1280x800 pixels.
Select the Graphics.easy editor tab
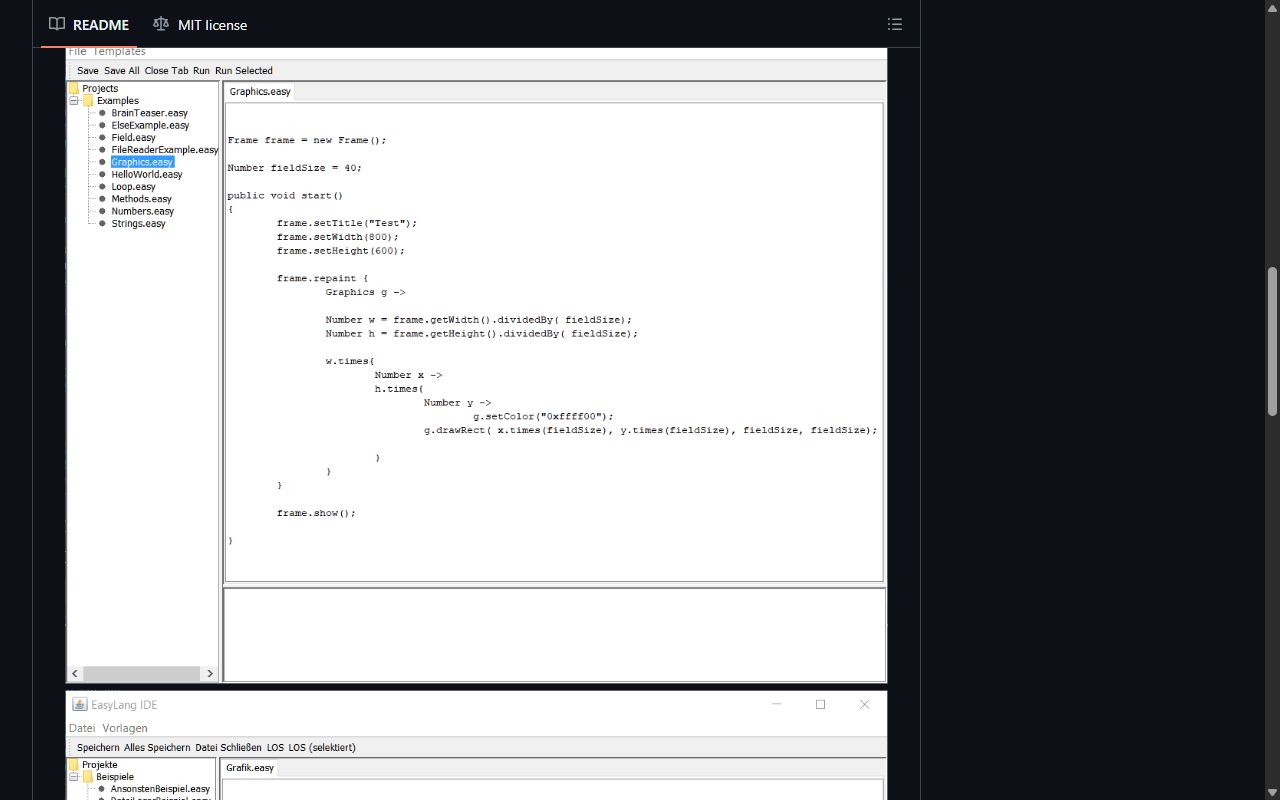(260, 91)
